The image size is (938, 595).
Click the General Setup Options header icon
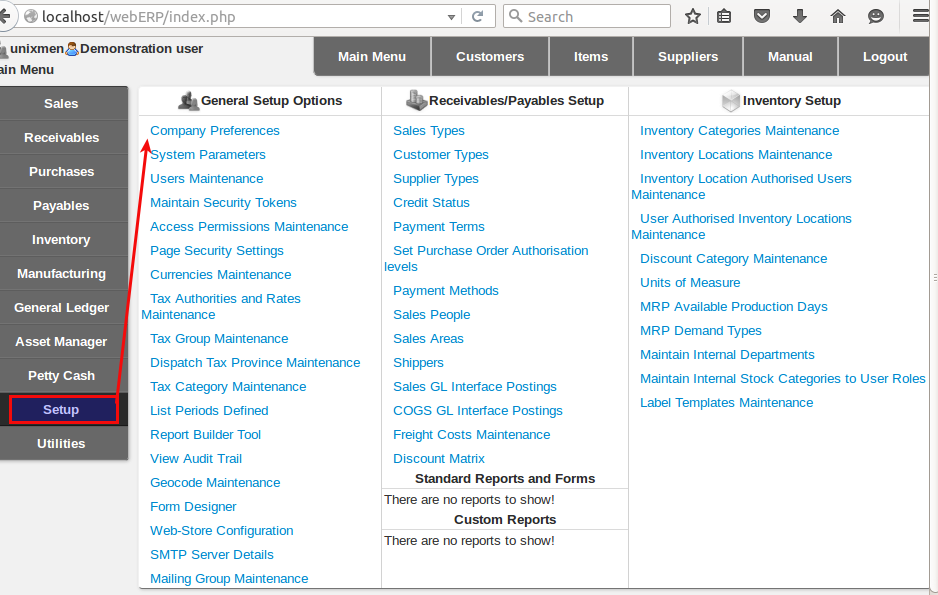[188, 101]
